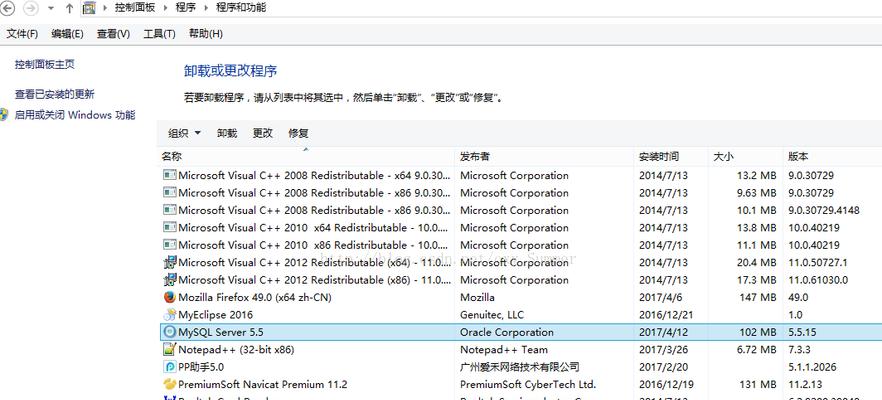Click icon of Visual C++ 2008 x64 entry
Screen dimensions: 882x400
[169, 175]
